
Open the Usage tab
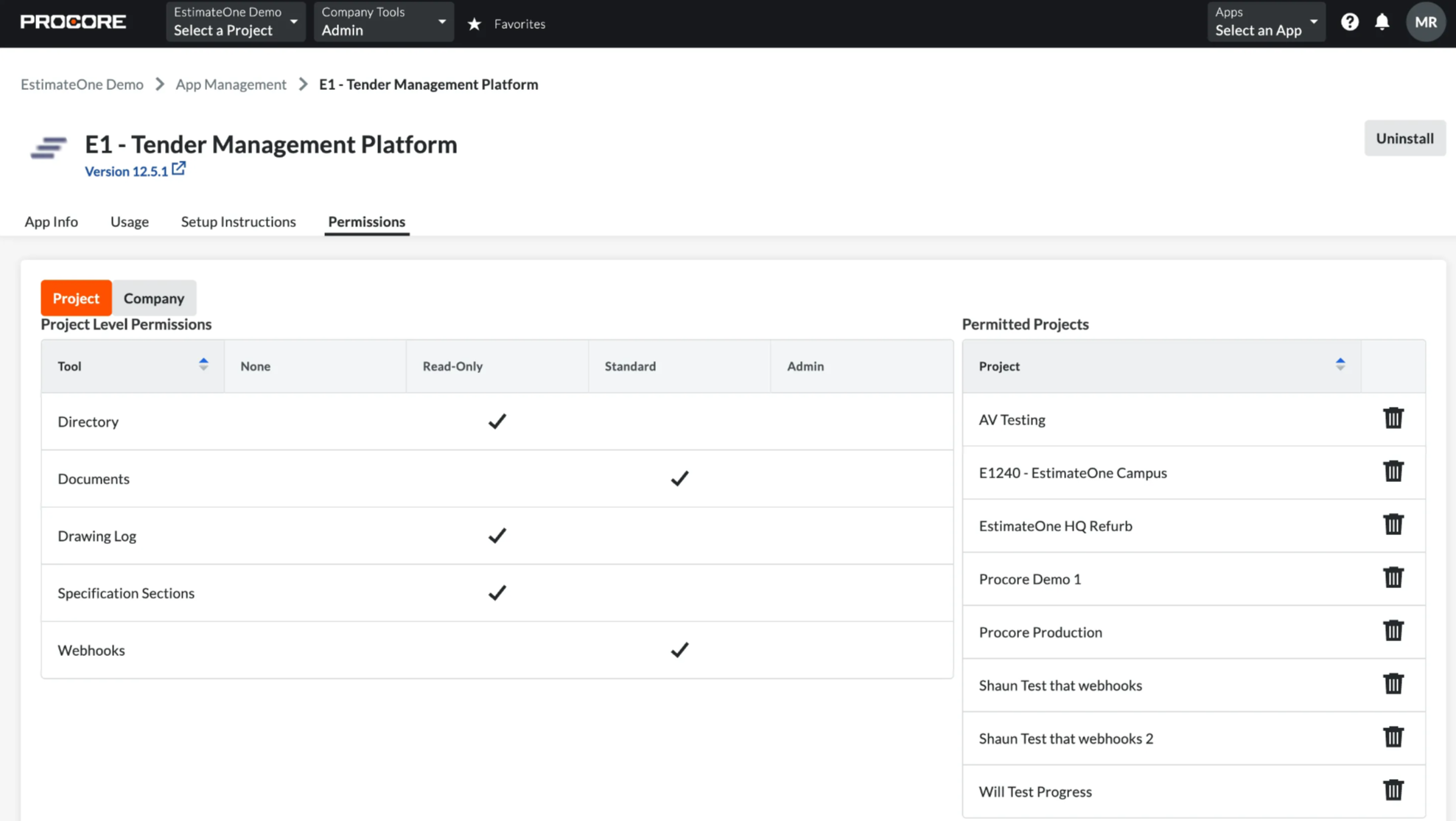point(130,222)
